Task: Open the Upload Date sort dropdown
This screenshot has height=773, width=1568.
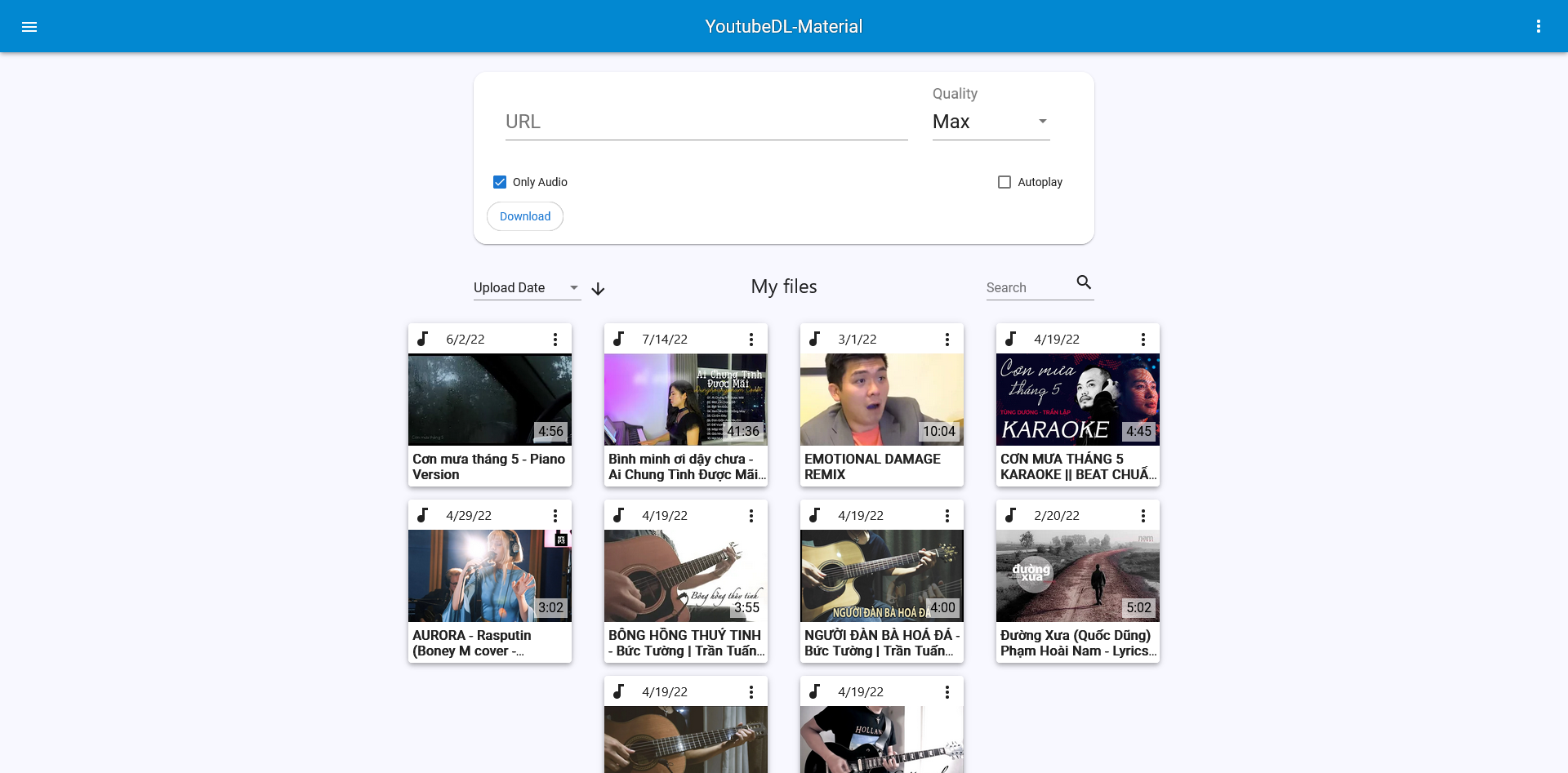Action: 527,287
